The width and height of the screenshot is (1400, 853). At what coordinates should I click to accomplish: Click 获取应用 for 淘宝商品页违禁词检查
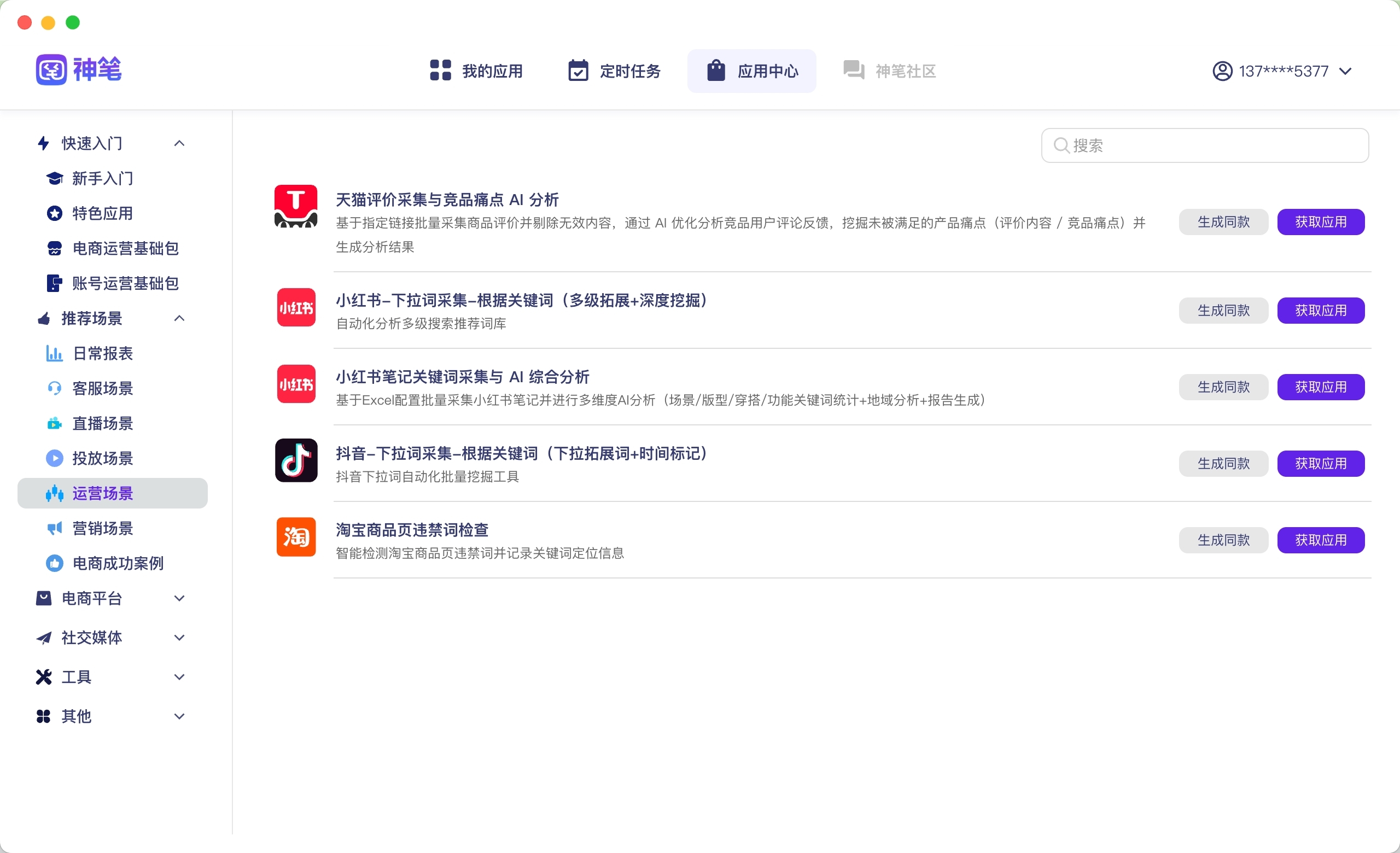[1321, 540]
